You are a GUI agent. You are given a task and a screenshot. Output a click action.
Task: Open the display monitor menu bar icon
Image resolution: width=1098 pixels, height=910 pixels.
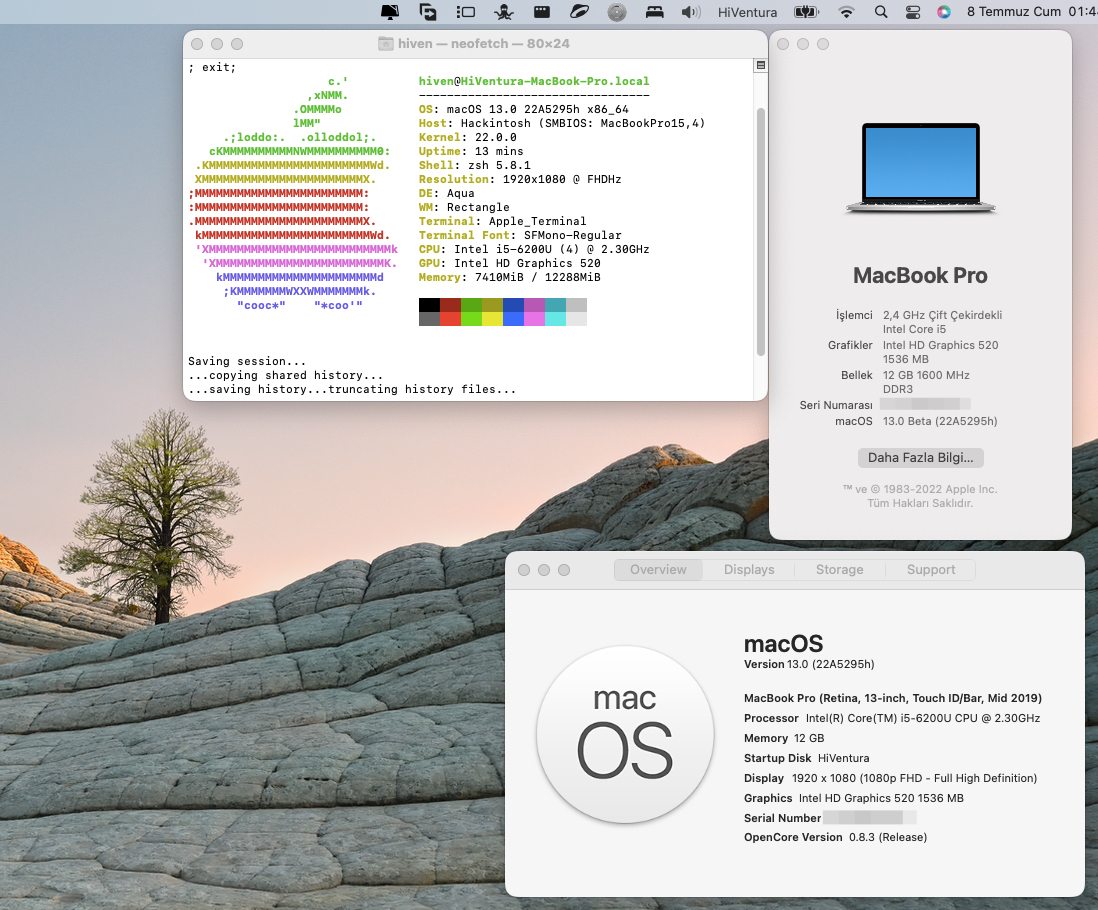click(x=390, y=12)
